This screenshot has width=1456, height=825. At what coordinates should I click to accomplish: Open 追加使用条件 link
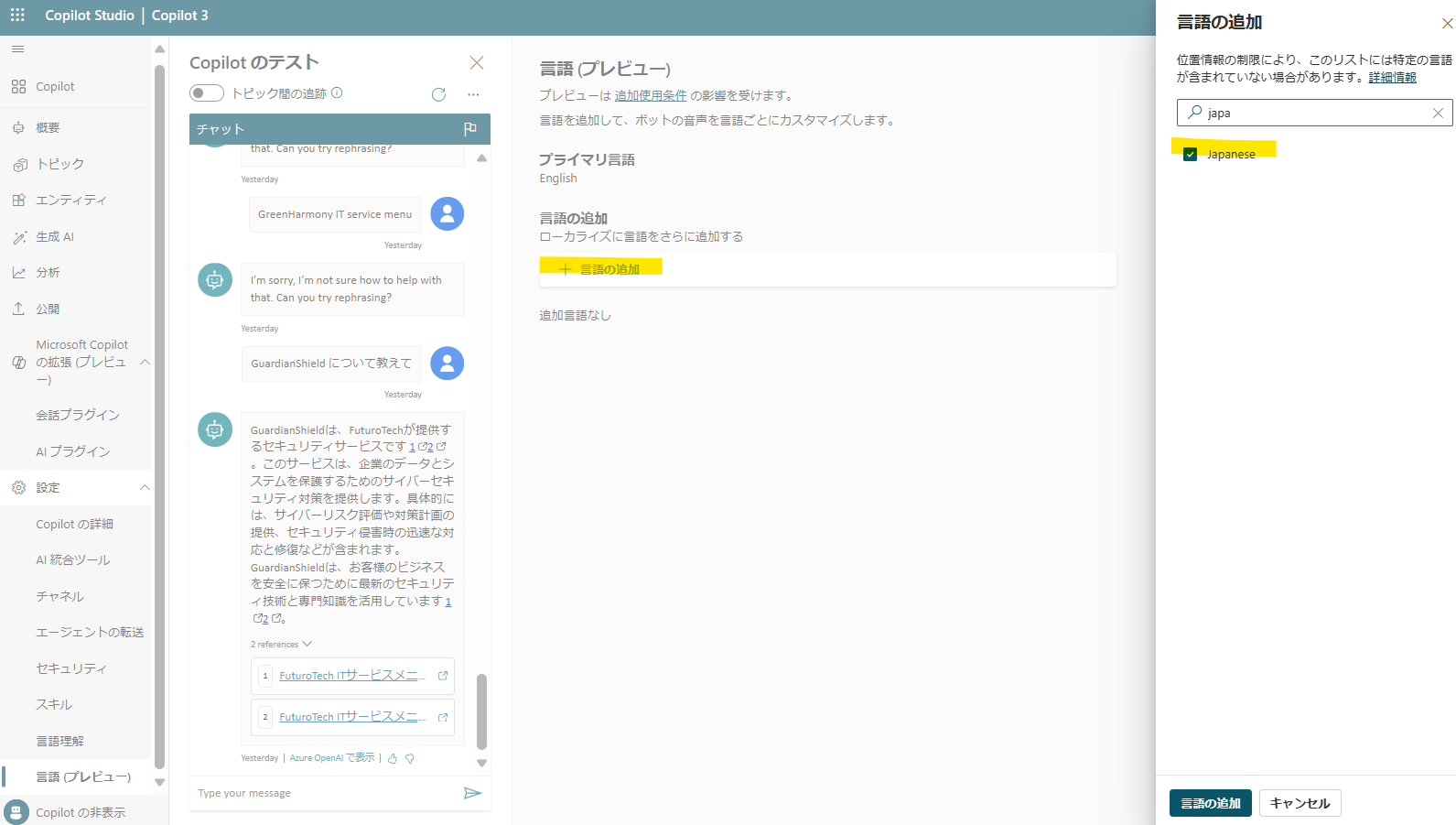point(651,95)
